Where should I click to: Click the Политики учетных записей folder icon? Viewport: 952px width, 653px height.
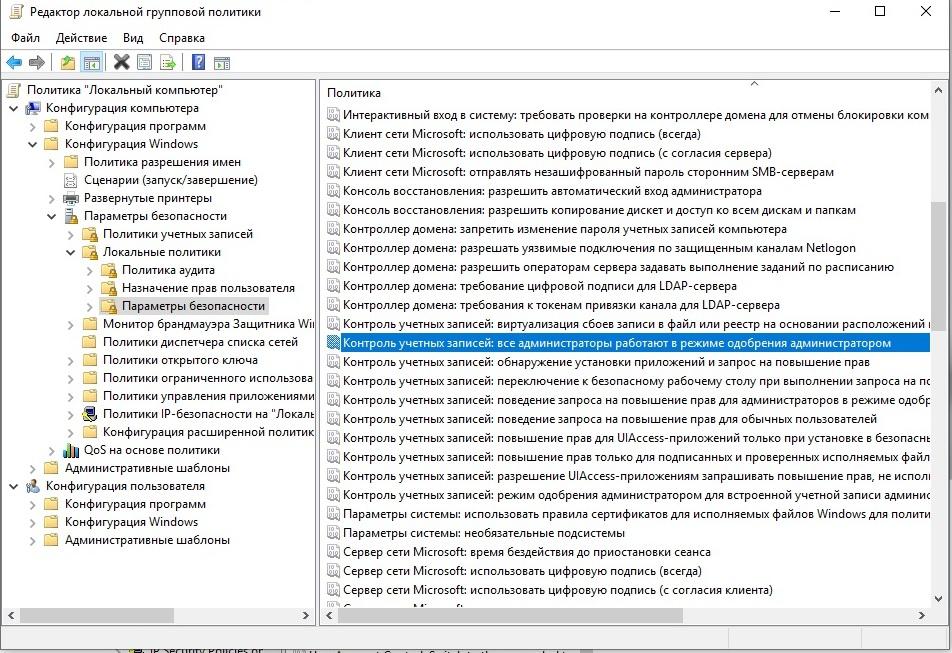click(x=90, y=234)
